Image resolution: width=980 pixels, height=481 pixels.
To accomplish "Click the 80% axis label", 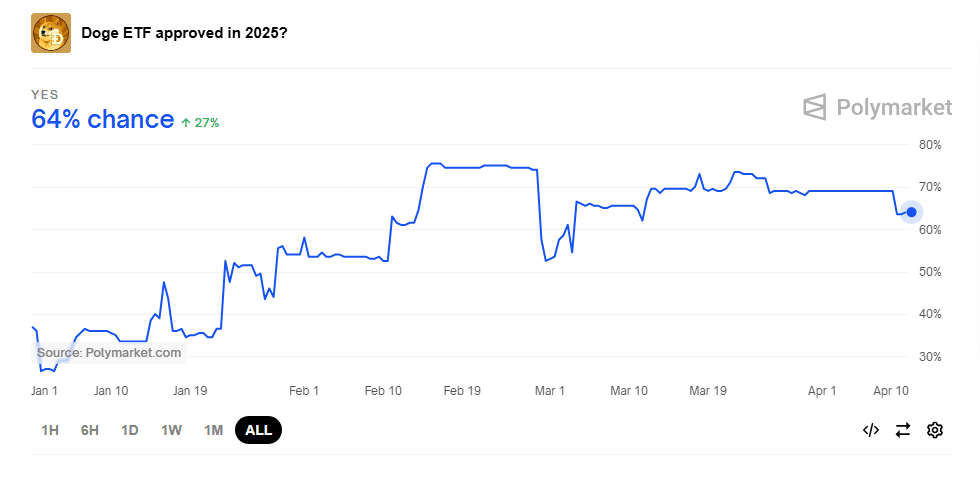I will tap(930, 145).
